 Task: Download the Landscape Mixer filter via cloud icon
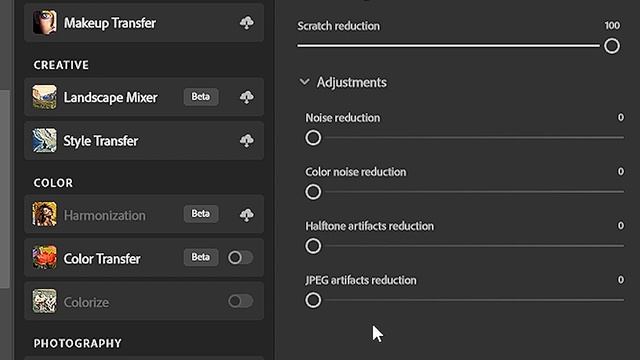point(247,97)
